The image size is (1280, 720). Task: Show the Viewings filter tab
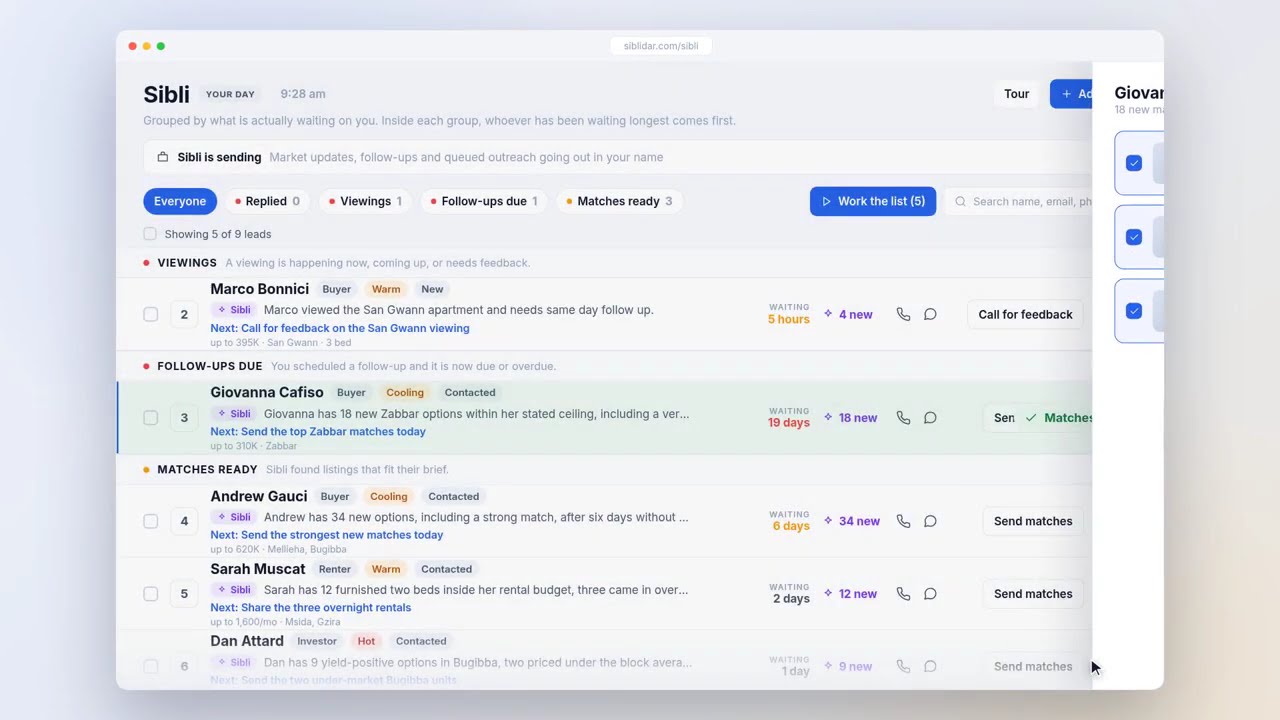(365, 201)
